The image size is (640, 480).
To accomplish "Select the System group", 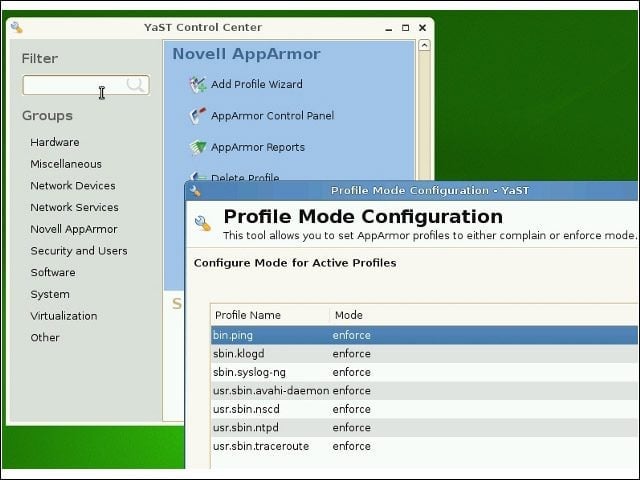I will (50, 294).
